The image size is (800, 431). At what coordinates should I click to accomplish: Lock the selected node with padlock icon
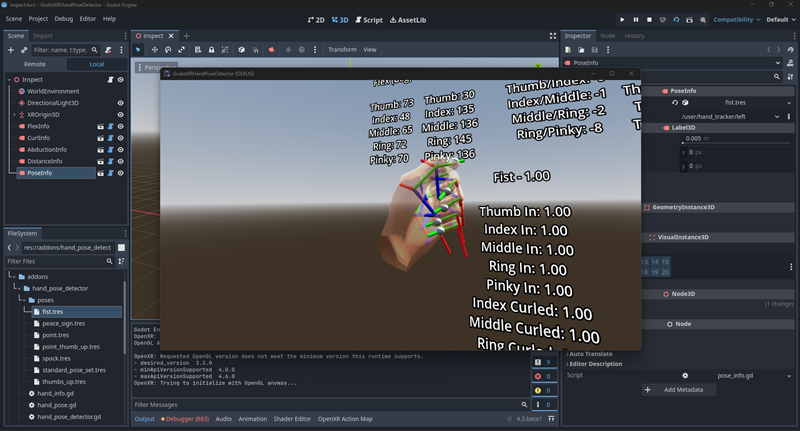[211, 49]
